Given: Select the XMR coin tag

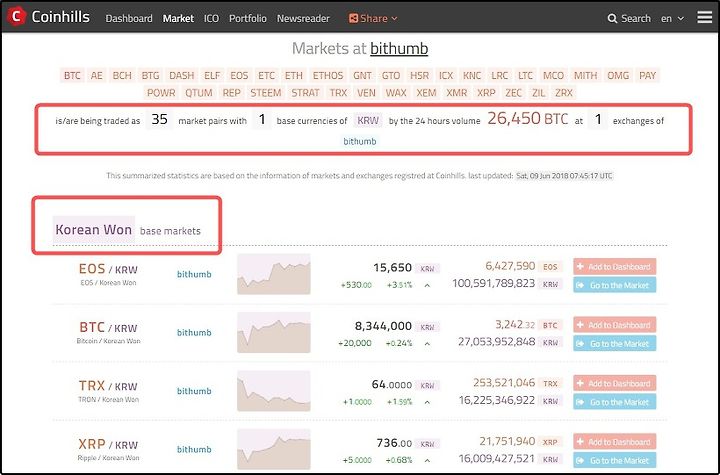Looking at the screenshot, I should (456, 93).
